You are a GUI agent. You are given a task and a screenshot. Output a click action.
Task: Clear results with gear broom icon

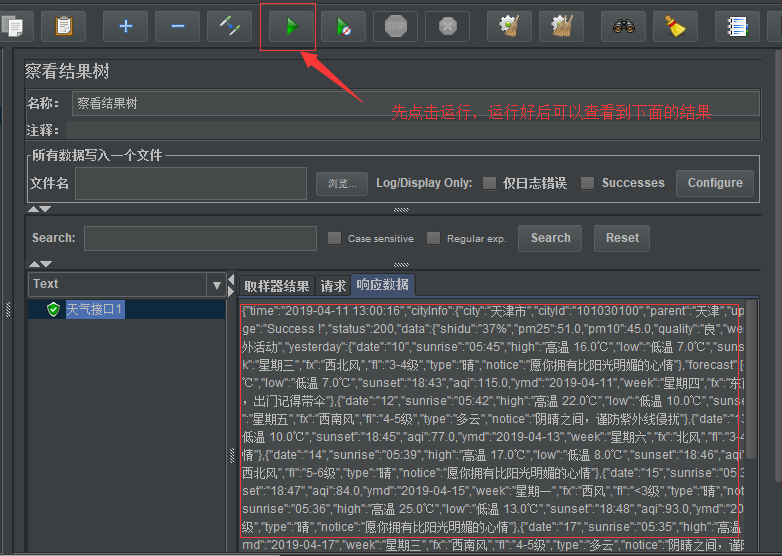pos(509,26)
